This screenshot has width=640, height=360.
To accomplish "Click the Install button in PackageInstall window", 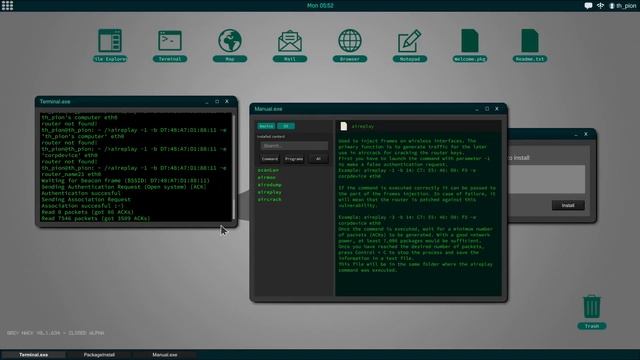I will (x=568, y=205).
